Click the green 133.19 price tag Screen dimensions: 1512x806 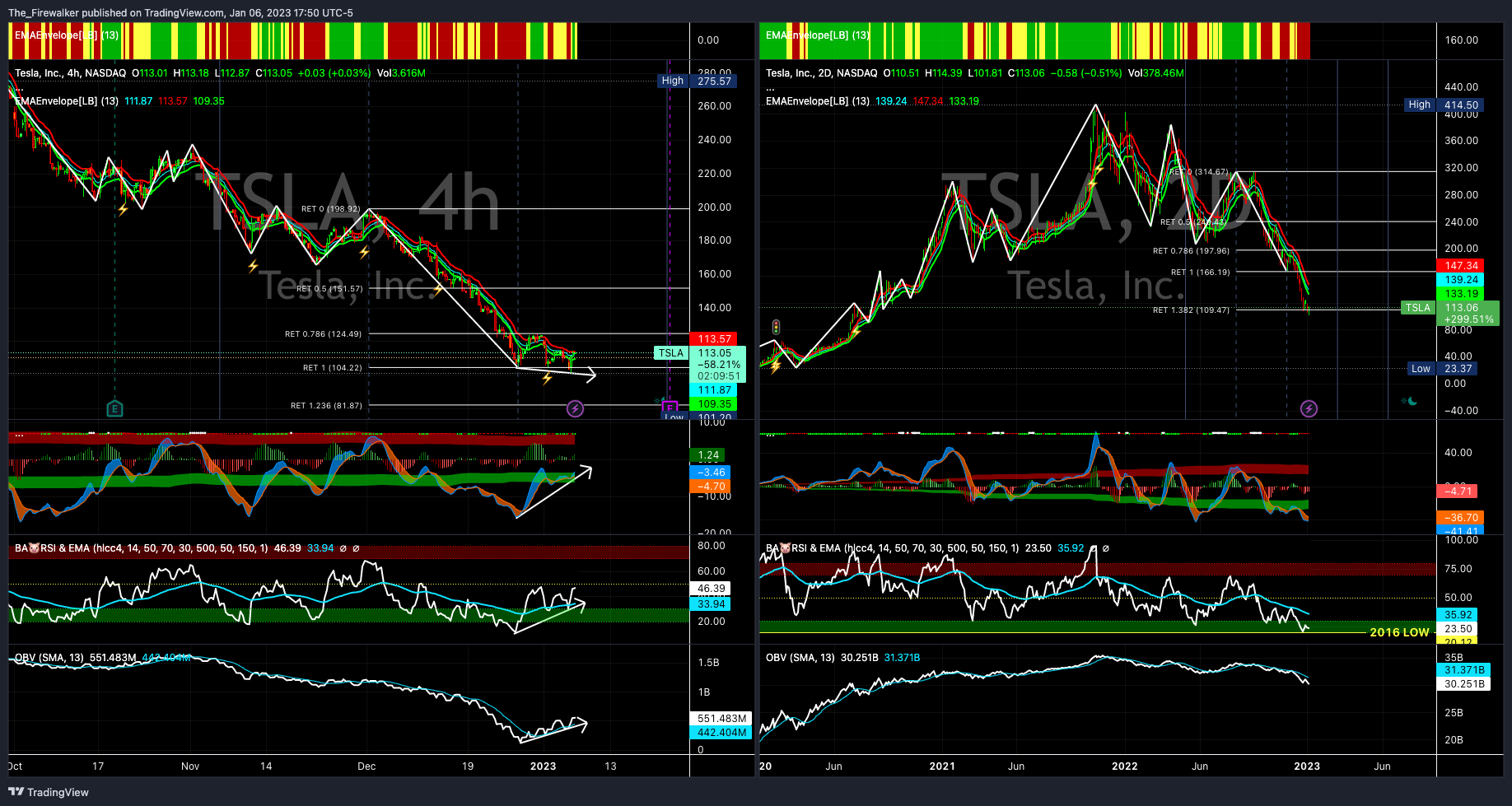click(1461, 294)
